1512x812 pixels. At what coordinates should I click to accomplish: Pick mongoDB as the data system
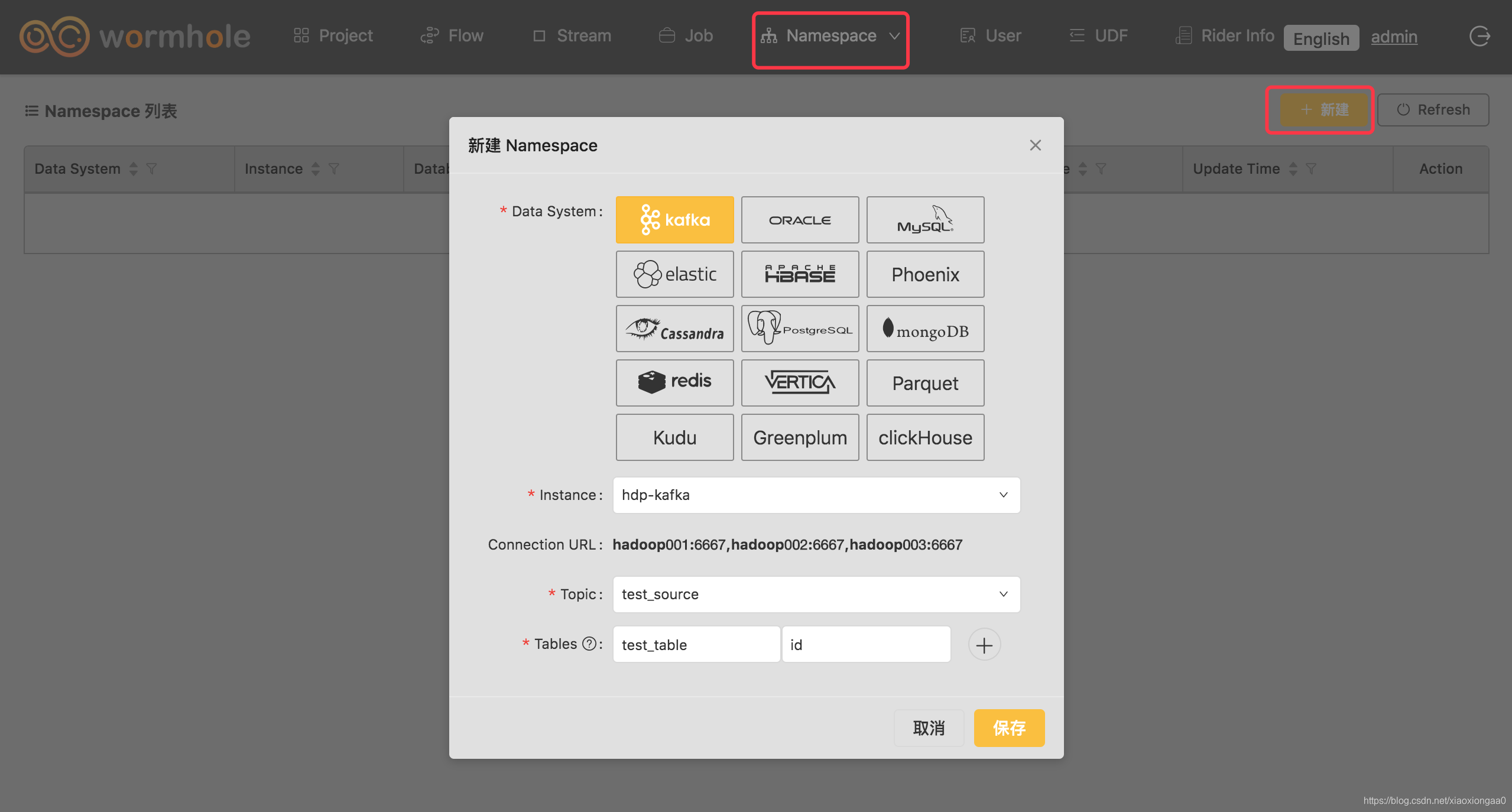(925, 329)
